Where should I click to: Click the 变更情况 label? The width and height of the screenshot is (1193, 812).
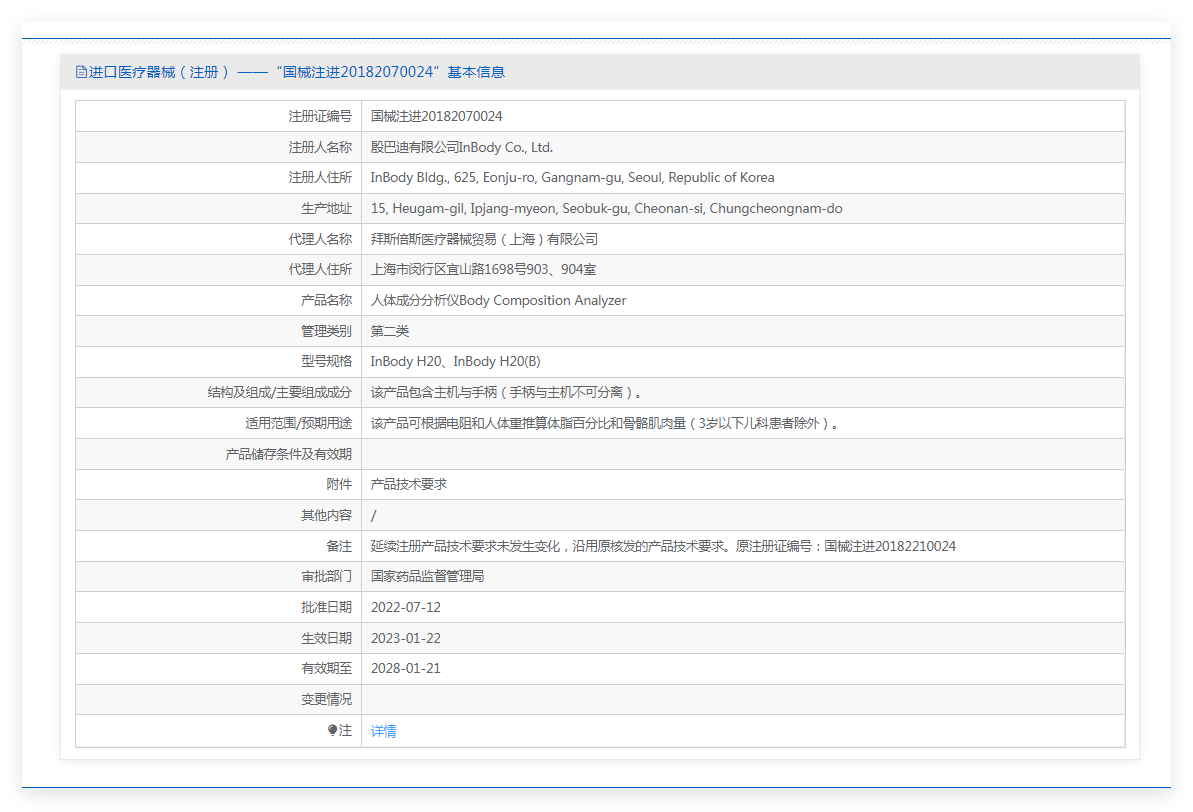pos(326,699)
